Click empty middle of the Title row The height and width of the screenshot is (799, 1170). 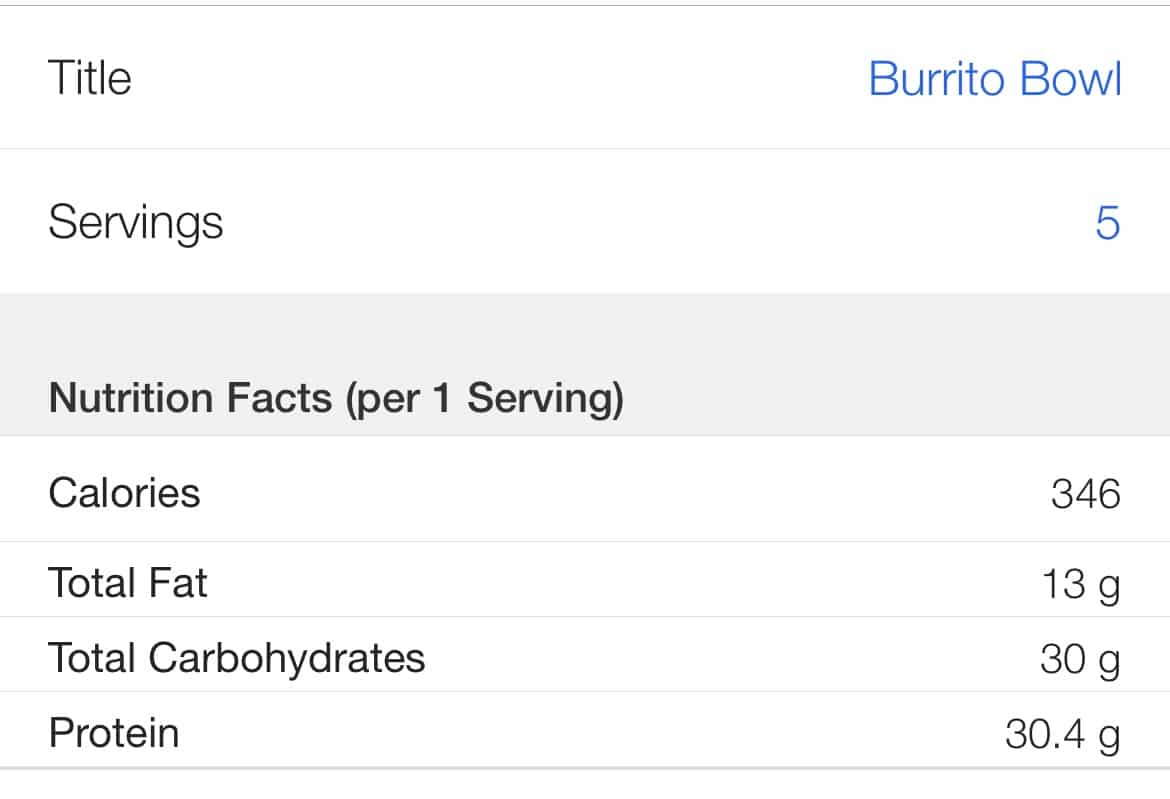click(500, 79)
